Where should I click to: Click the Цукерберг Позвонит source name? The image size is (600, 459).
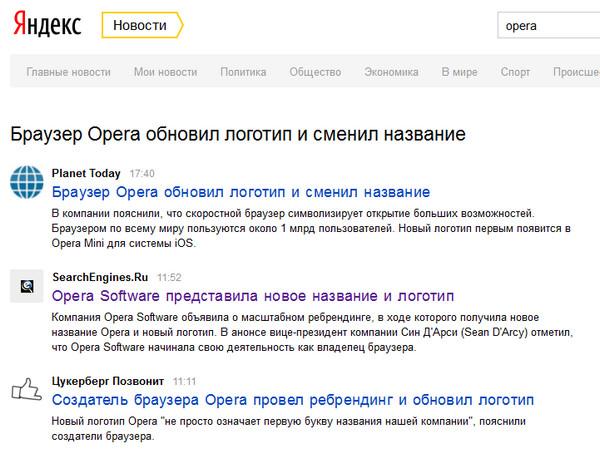tap(108, 381)
